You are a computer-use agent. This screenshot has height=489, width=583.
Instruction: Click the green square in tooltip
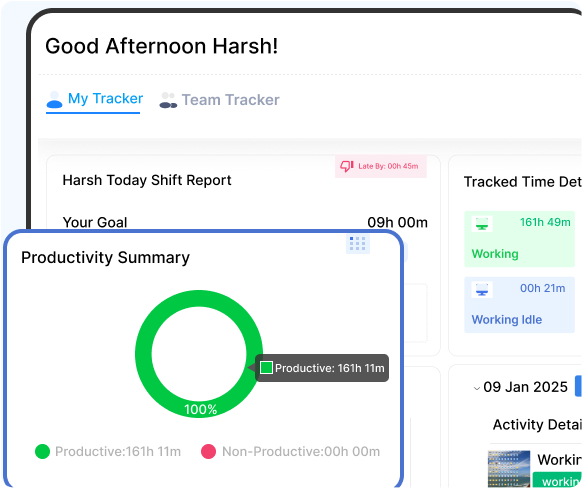pyautogui.click(x=266, y=368)
